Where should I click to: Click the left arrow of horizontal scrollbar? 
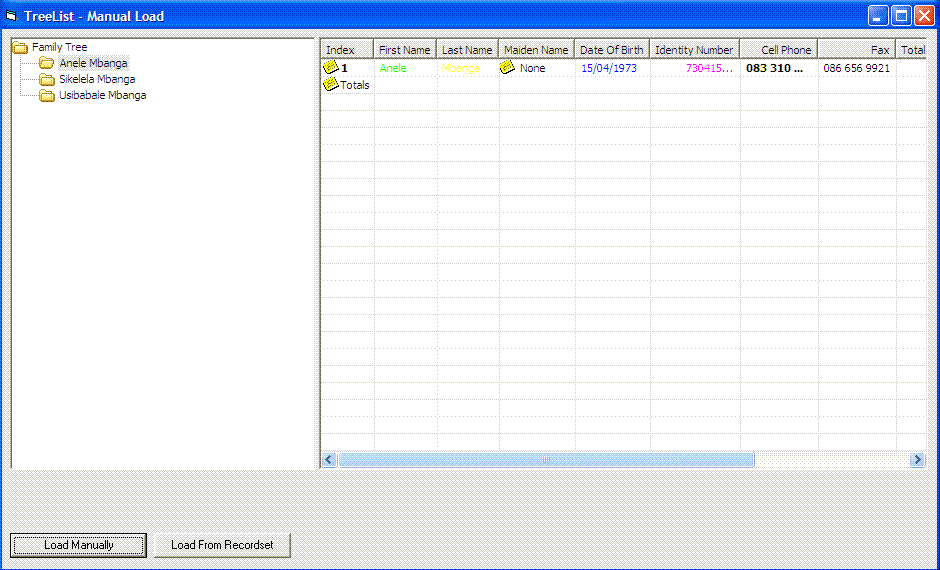[329, 460]
